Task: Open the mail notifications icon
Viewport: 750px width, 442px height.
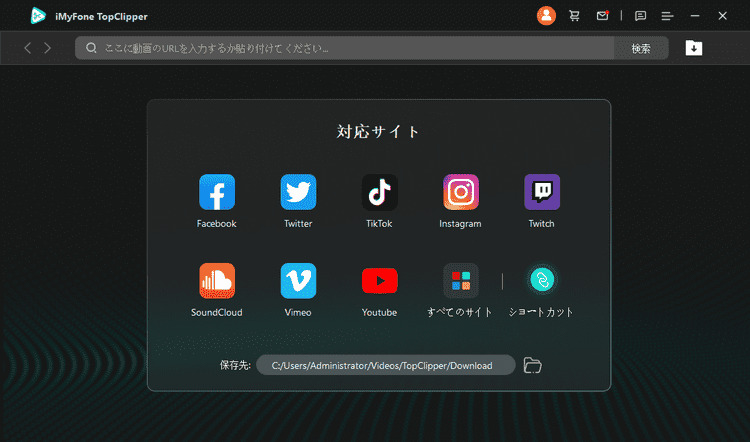Action: (x=603, y=16)
